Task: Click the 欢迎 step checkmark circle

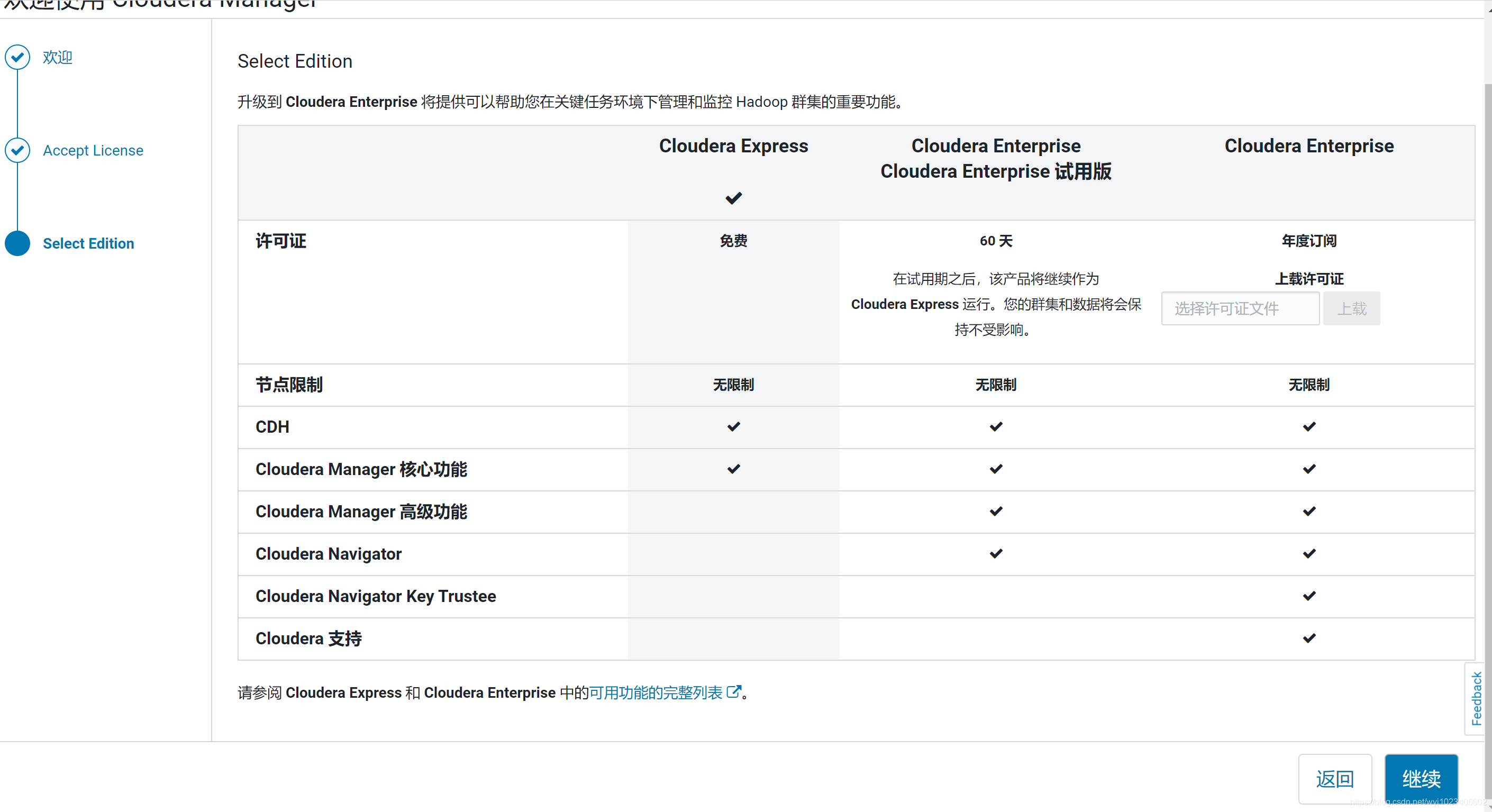Action: (x=17, y=57)
